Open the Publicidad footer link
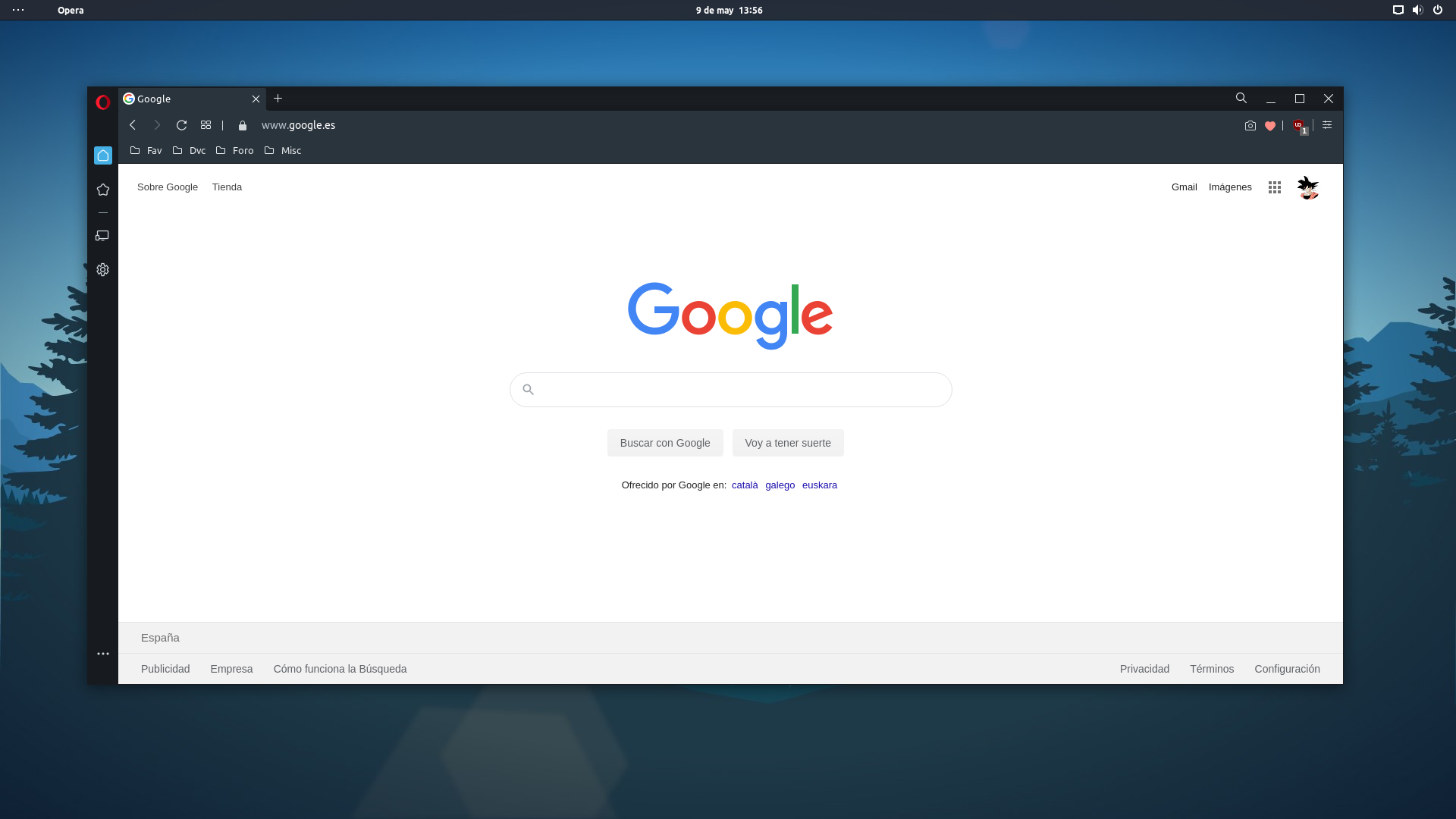Screen dimensions: 1456x819 165,669
